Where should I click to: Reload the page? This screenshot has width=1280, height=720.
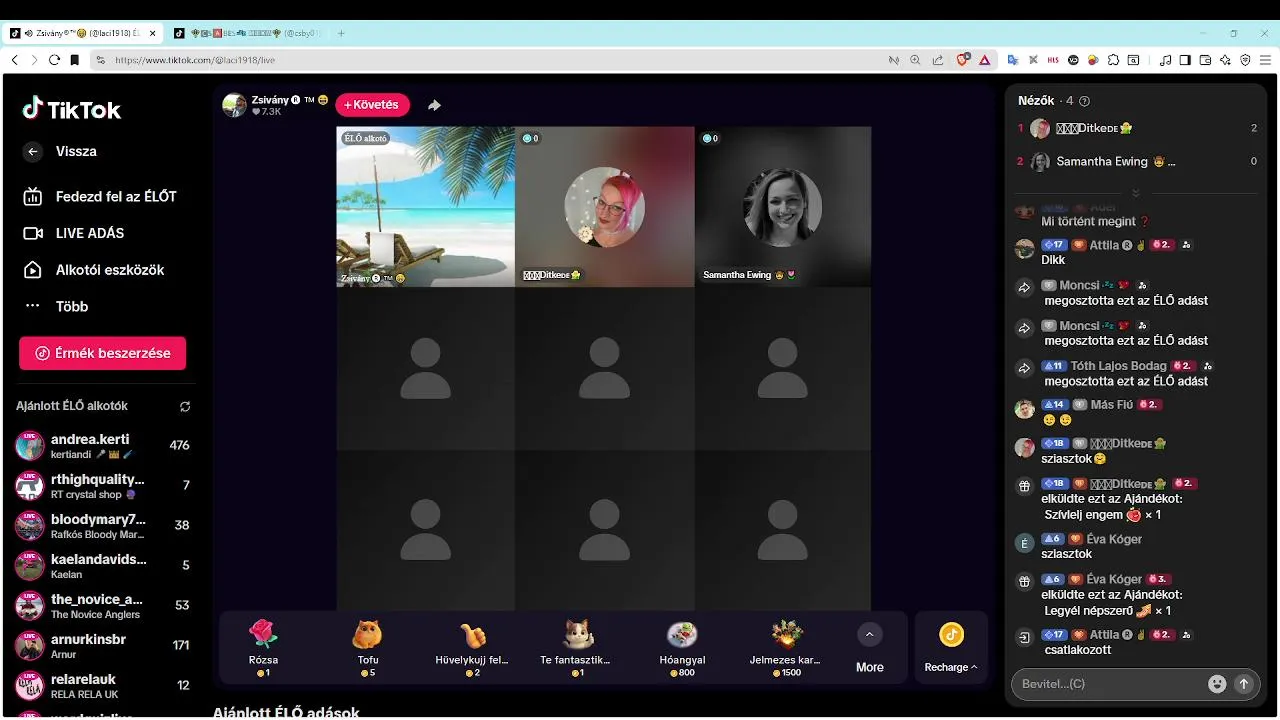pyautogui.click(x=54, y=60)
